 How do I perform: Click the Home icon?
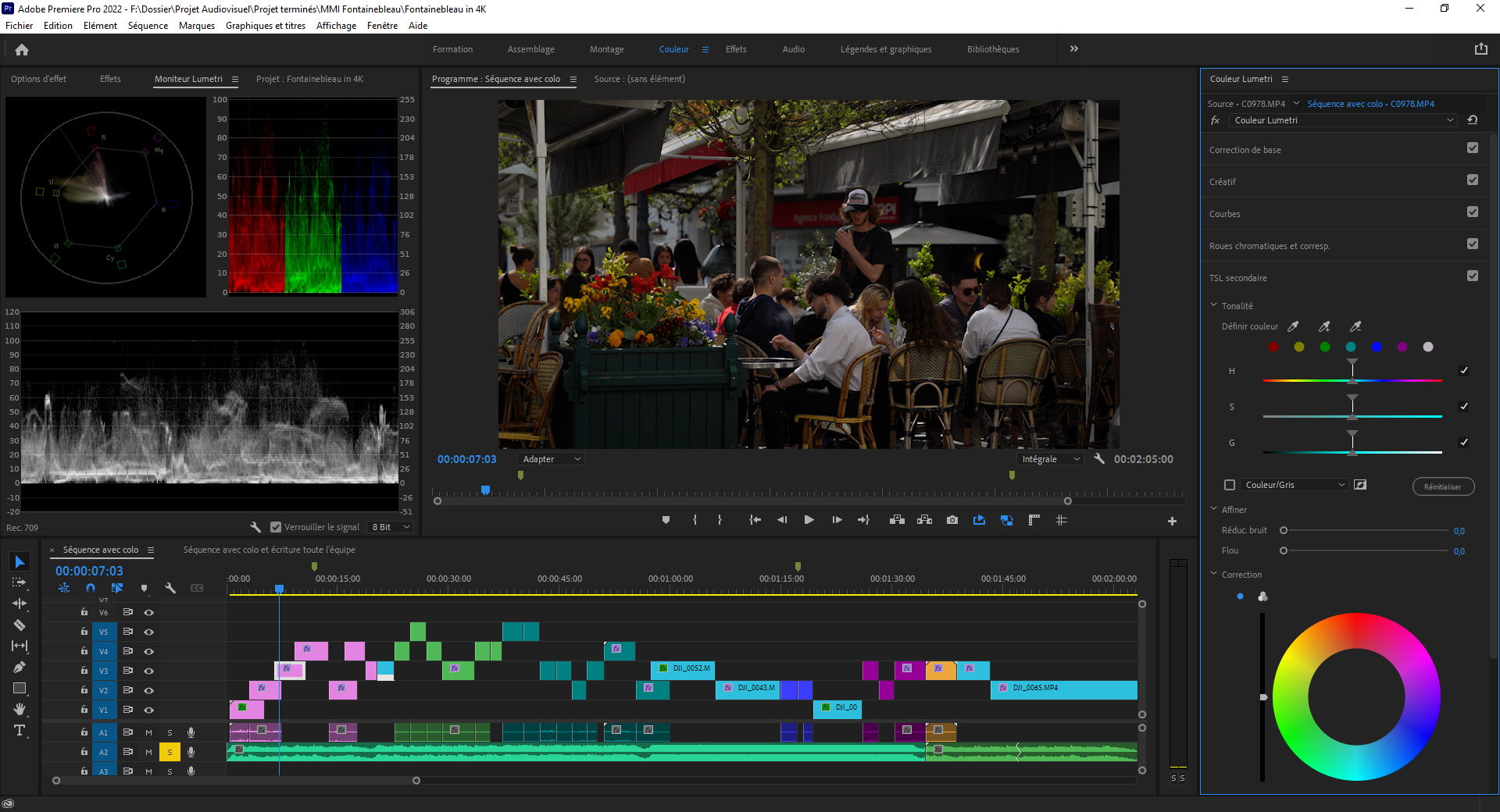pyautogui.click(x=22, y=50)
